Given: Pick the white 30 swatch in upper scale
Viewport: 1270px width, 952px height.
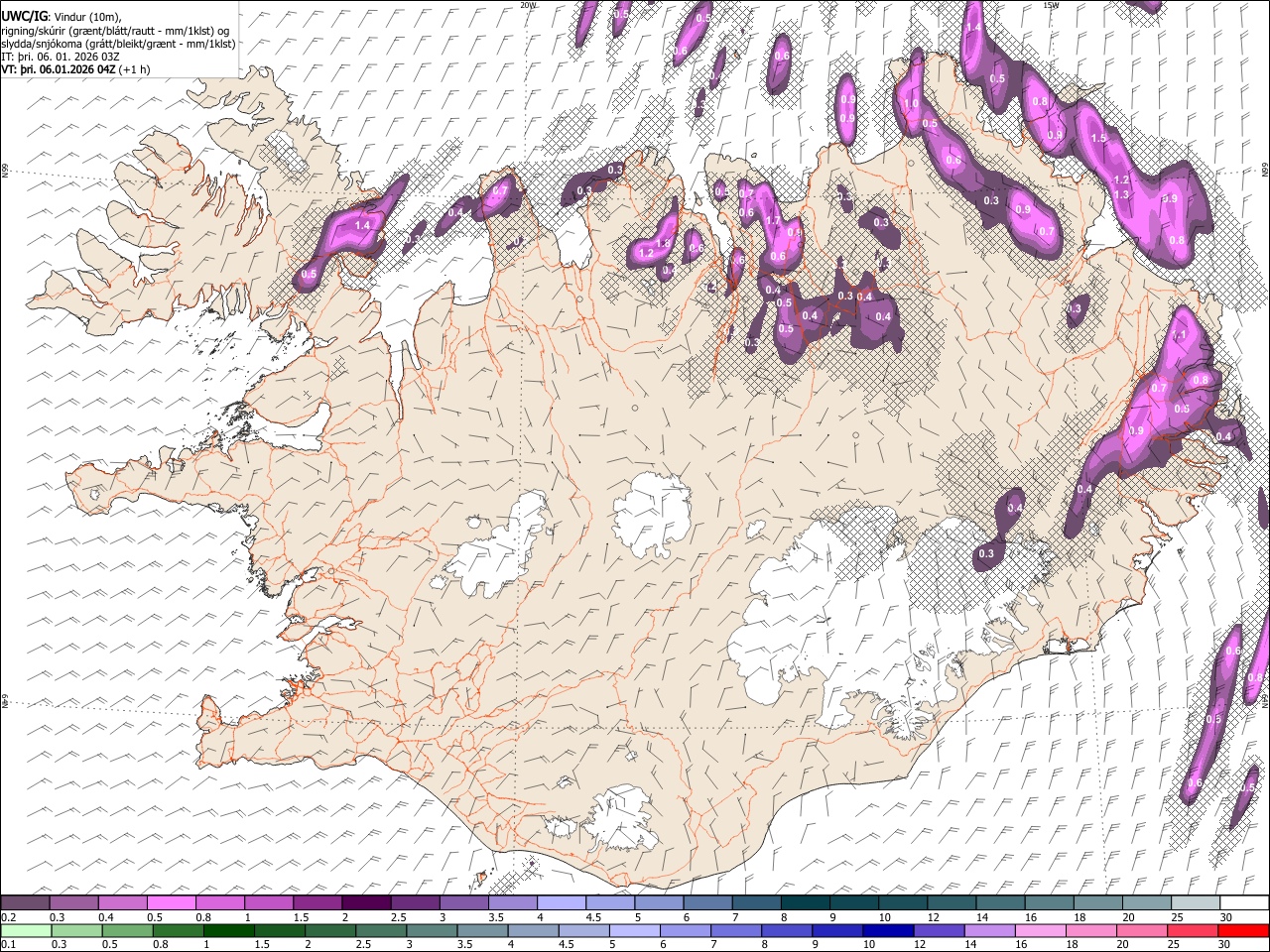Looking at the screenshot, I should click(x=1245, y=903).
